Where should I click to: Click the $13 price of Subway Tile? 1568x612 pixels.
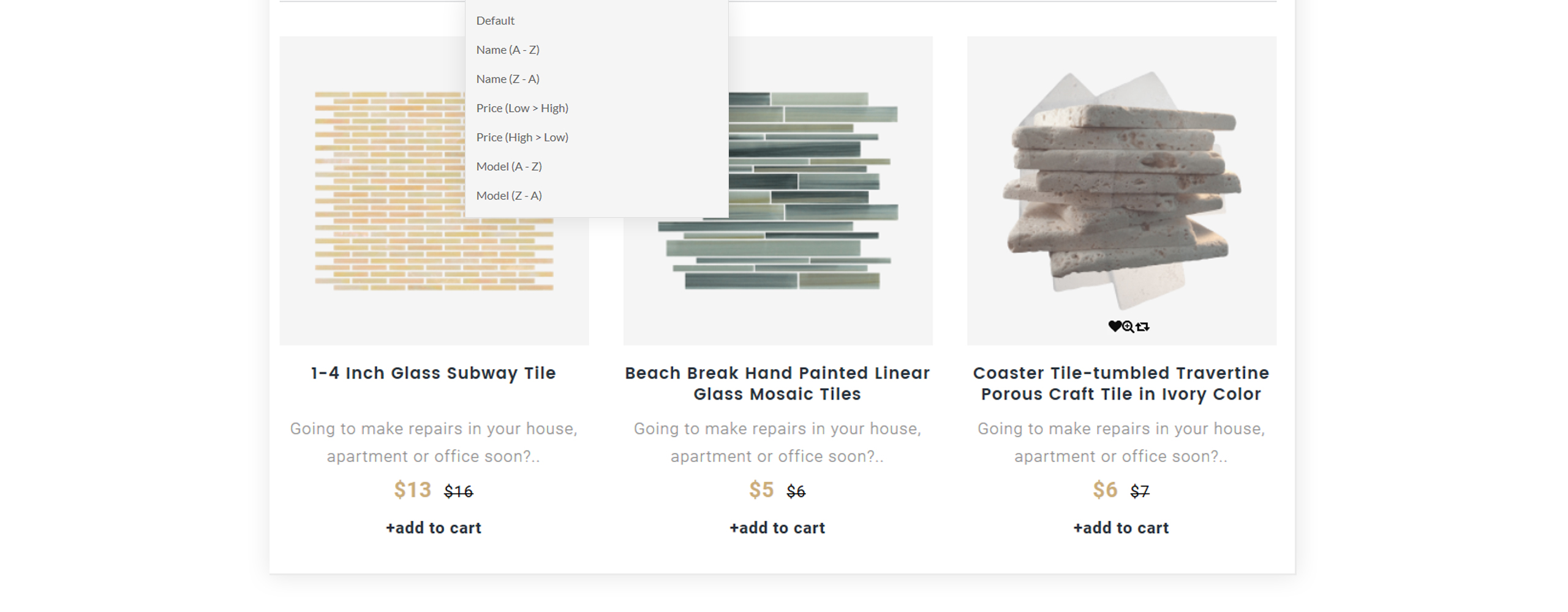[412, 490]
